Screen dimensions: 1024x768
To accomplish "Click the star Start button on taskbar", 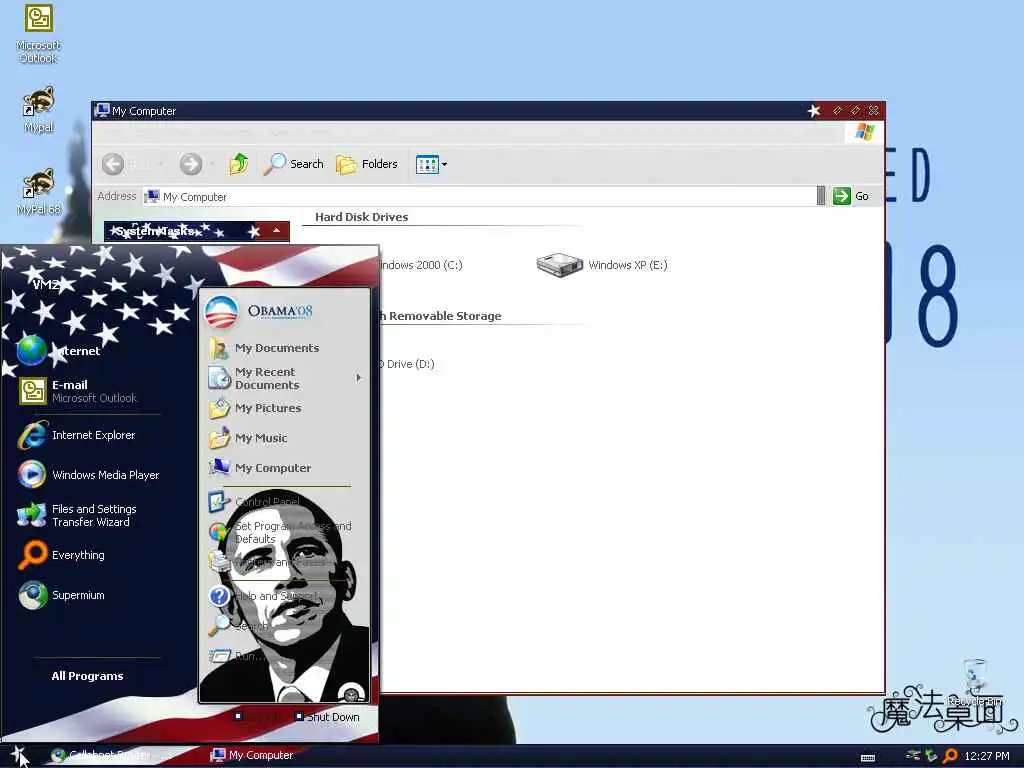I will pyautogui.click(x=18, y=756).
